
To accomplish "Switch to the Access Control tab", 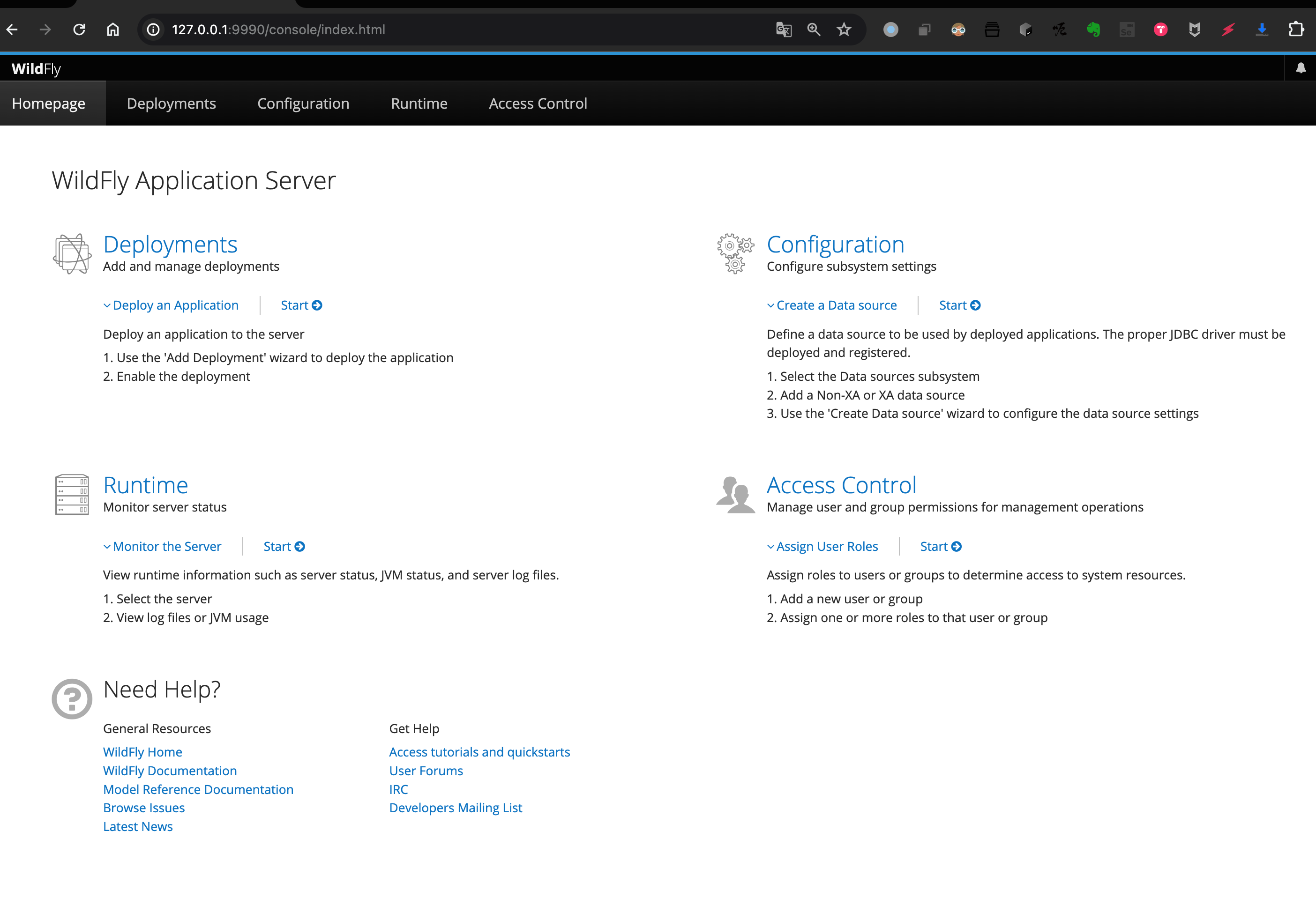I will pos(538,104).
